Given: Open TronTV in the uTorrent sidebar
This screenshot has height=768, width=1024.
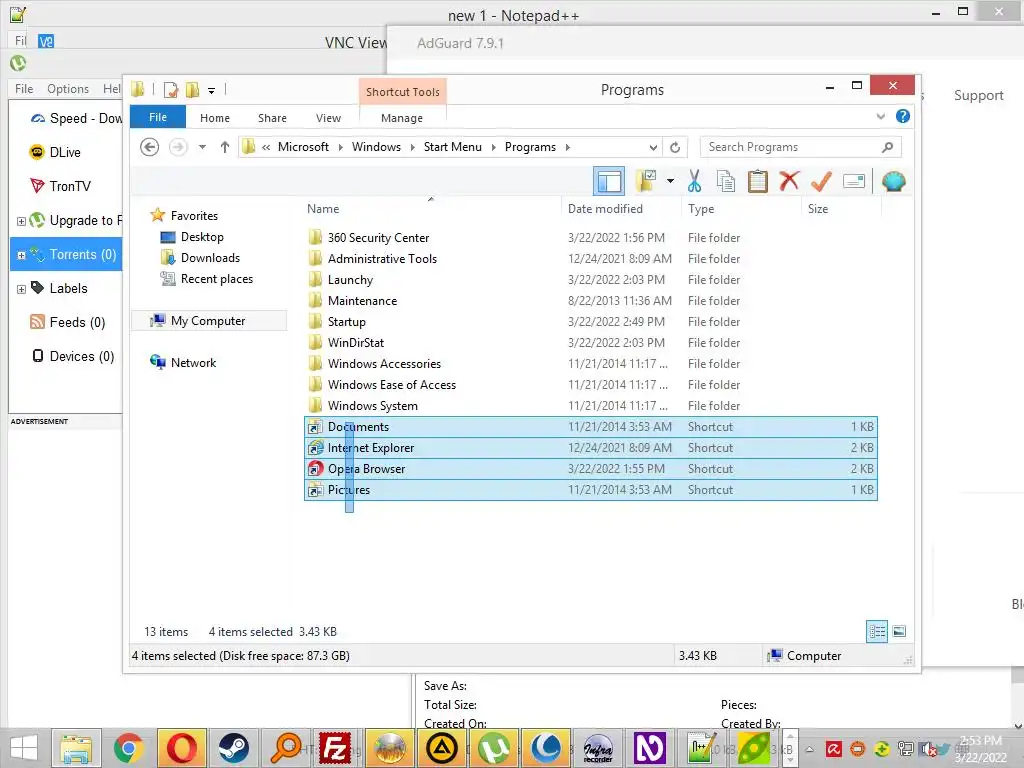Looking at the screenshot, I should click(x=61, y=186).
